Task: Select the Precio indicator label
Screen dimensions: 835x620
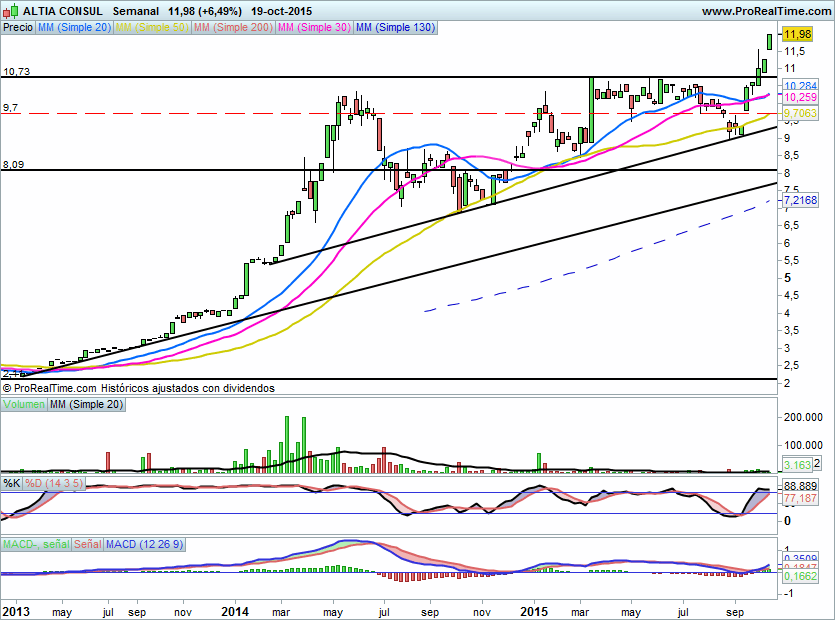Action: 18,27
